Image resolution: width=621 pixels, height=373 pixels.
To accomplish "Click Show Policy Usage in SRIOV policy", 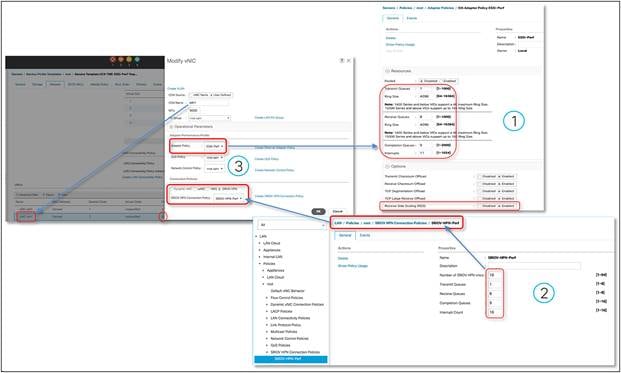I will (352, 266).
